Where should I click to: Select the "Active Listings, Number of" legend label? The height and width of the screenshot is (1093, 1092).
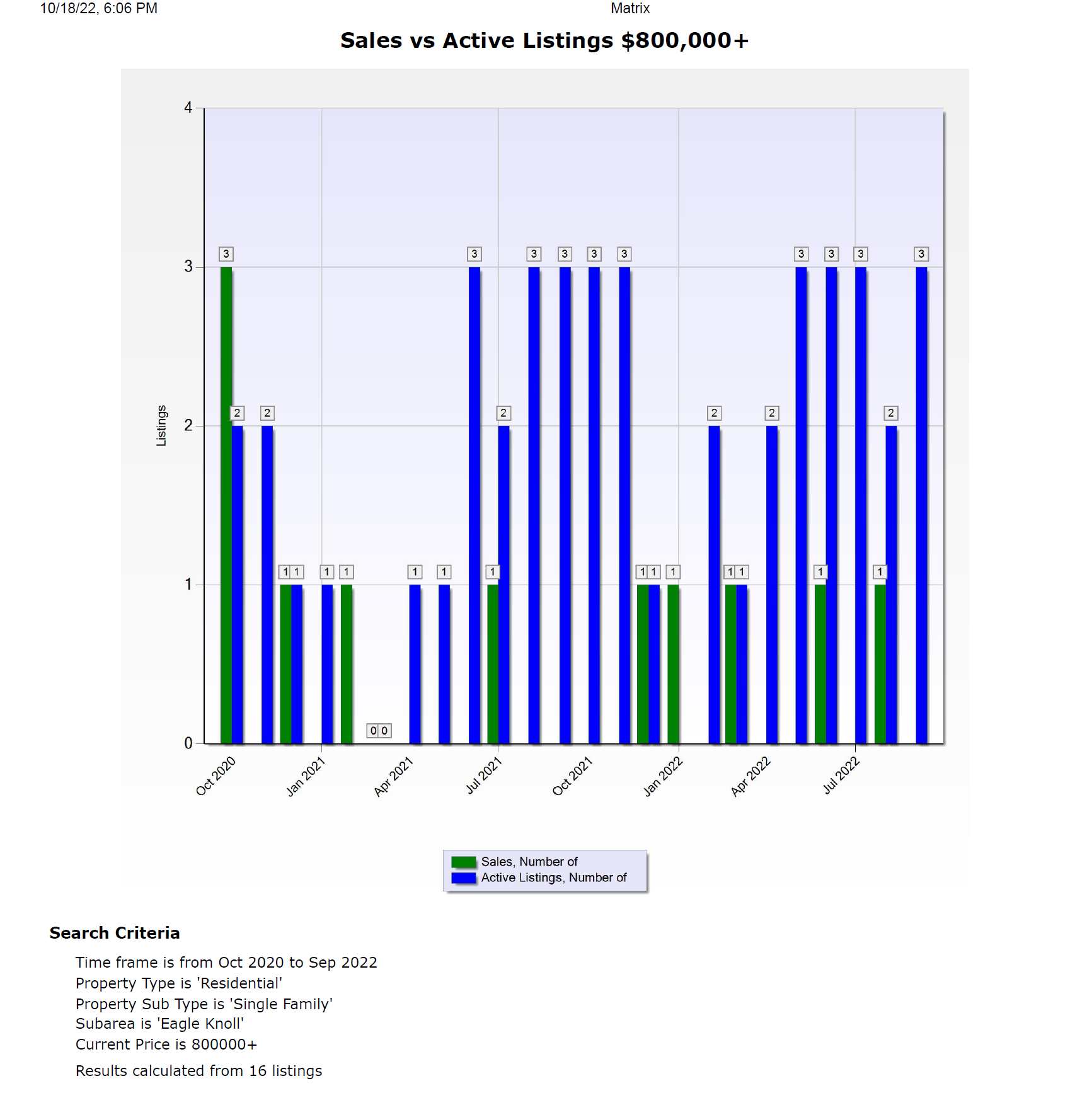(x=554, y=878)
